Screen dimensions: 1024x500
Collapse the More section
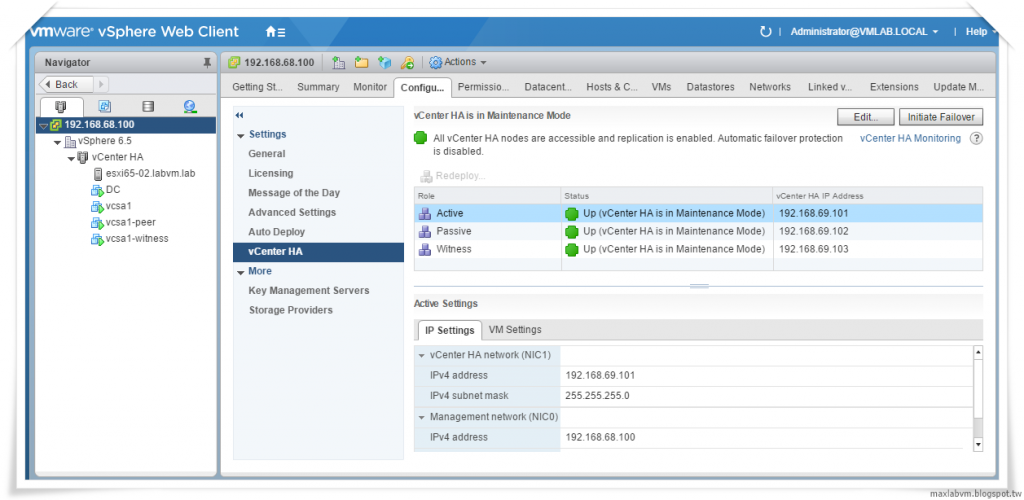[x=241, y=272]
